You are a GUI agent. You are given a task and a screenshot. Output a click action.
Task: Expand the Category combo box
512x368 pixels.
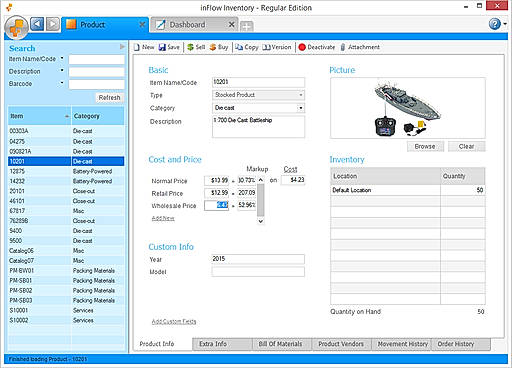pos(301,108)
